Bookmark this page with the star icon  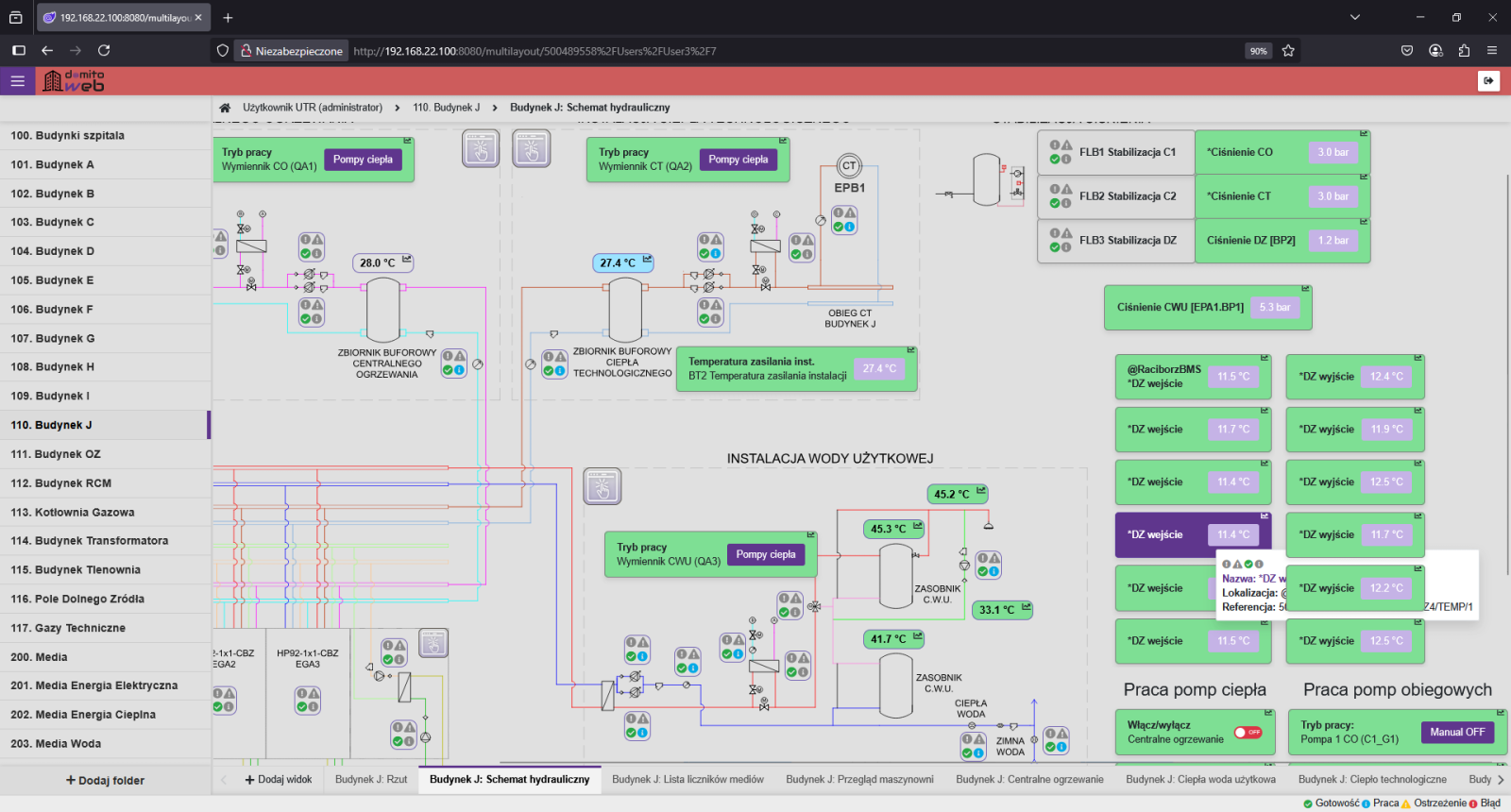pos(1288,51)
